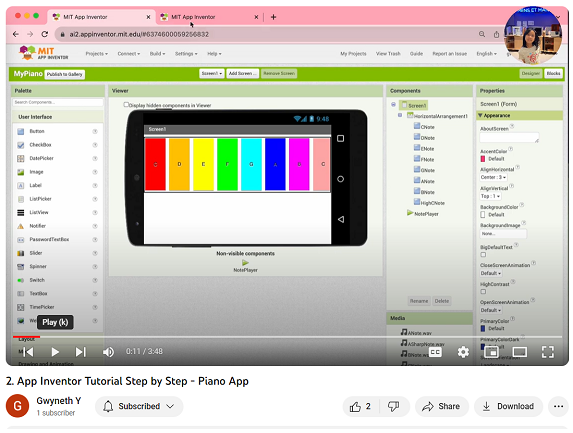The height and width of the screenshot is (433, 573).
Task: Click BackgroundColor Default swatch
Action: (x=483, y=214)
